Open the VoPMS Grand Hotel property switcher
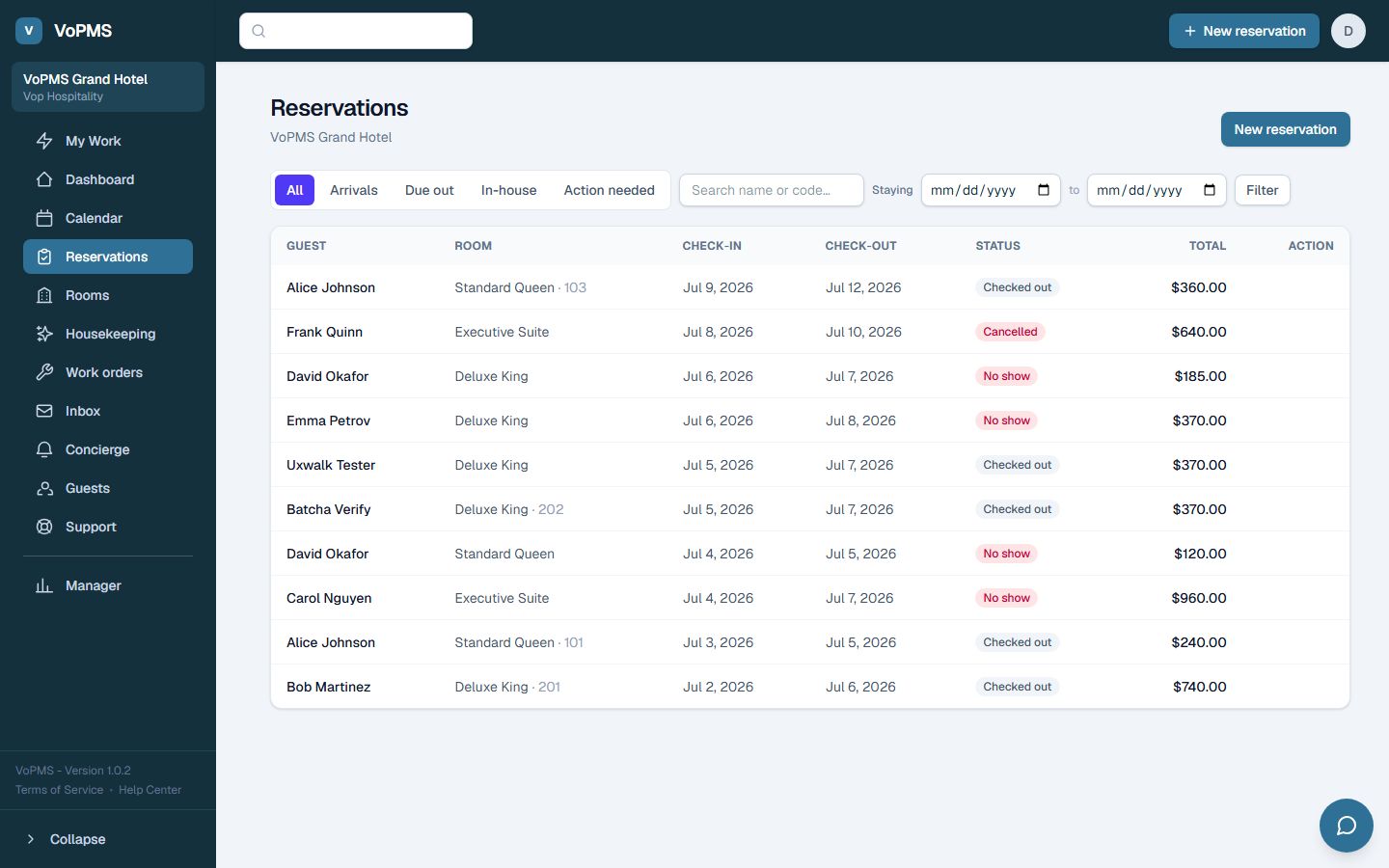 coord(108,87)
